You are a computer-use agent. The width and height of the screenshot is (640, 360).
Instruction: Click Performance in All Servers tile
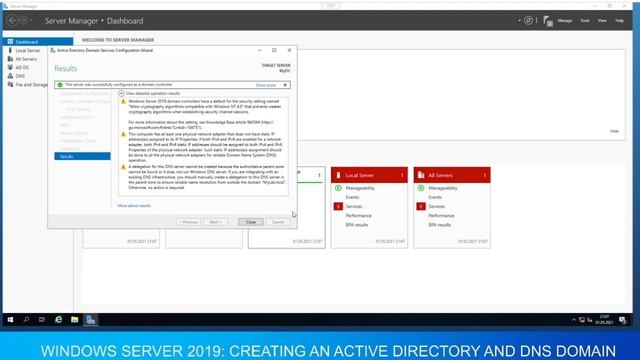click(441, 216)
